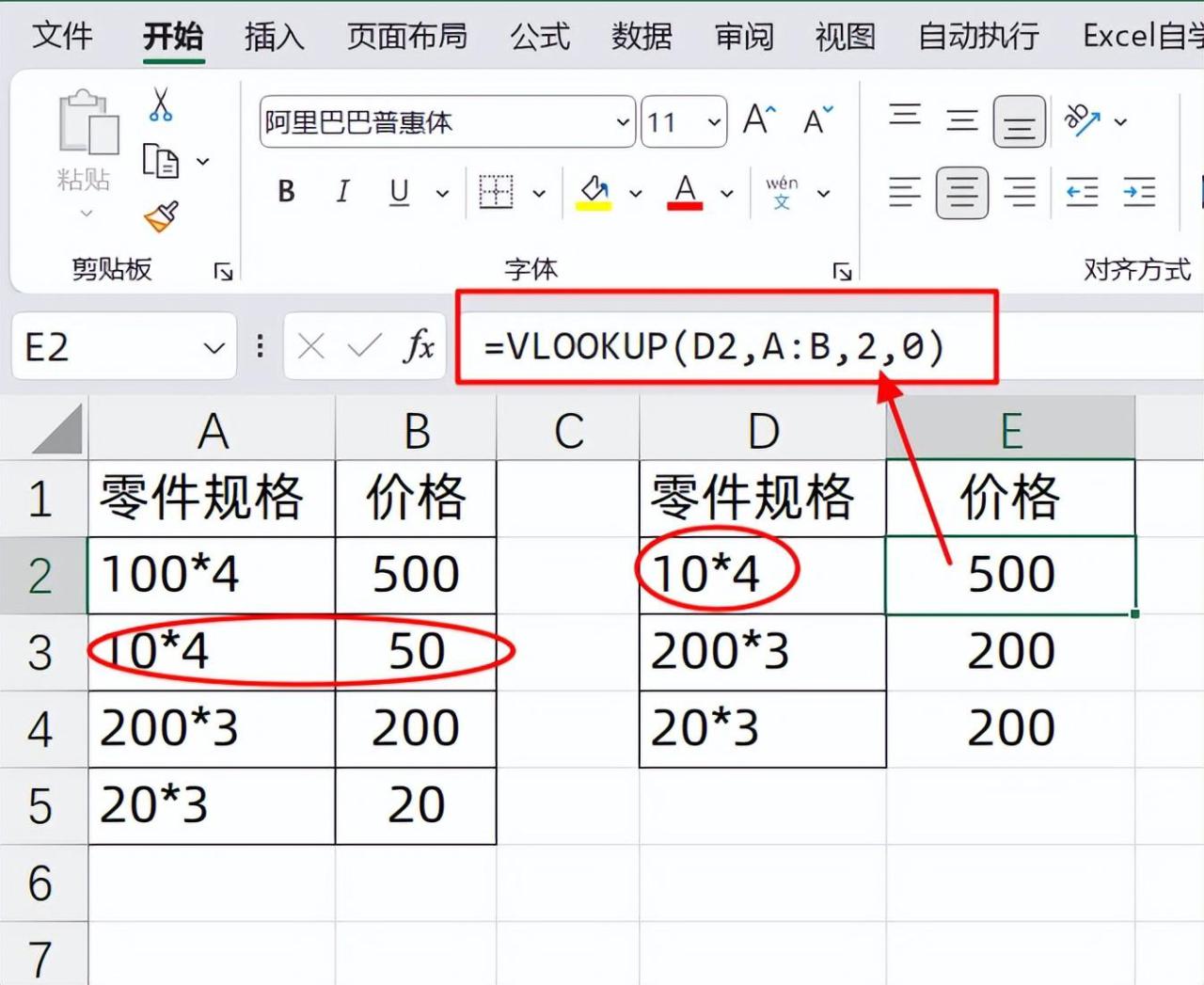Viewport: 1204px width, 985px height.
Task: Apply yellow fill color bucket
Action: pos(594,192)
